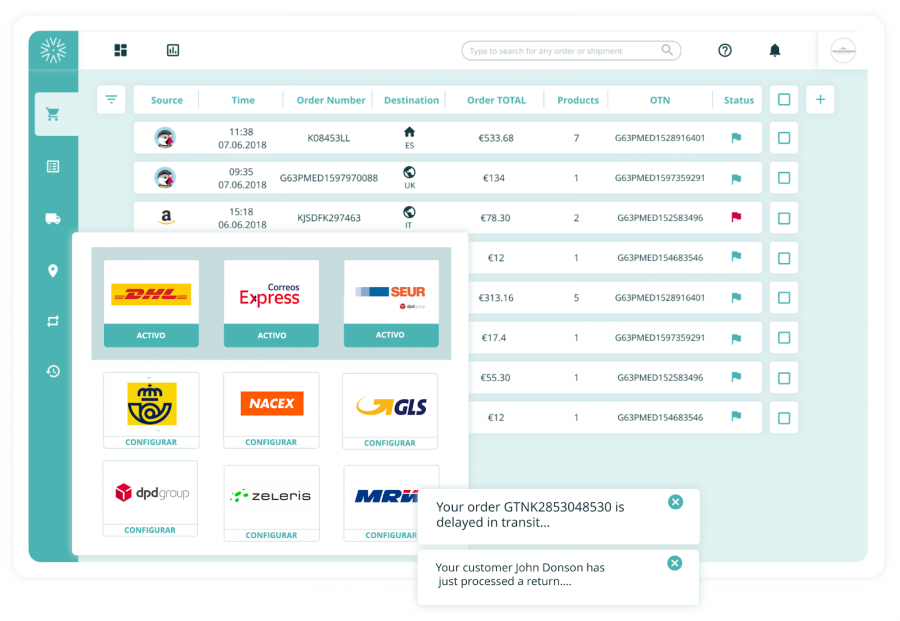900x621 pixels.
Task: Sort the table by the Time column
Action: [x=241, y=100]
